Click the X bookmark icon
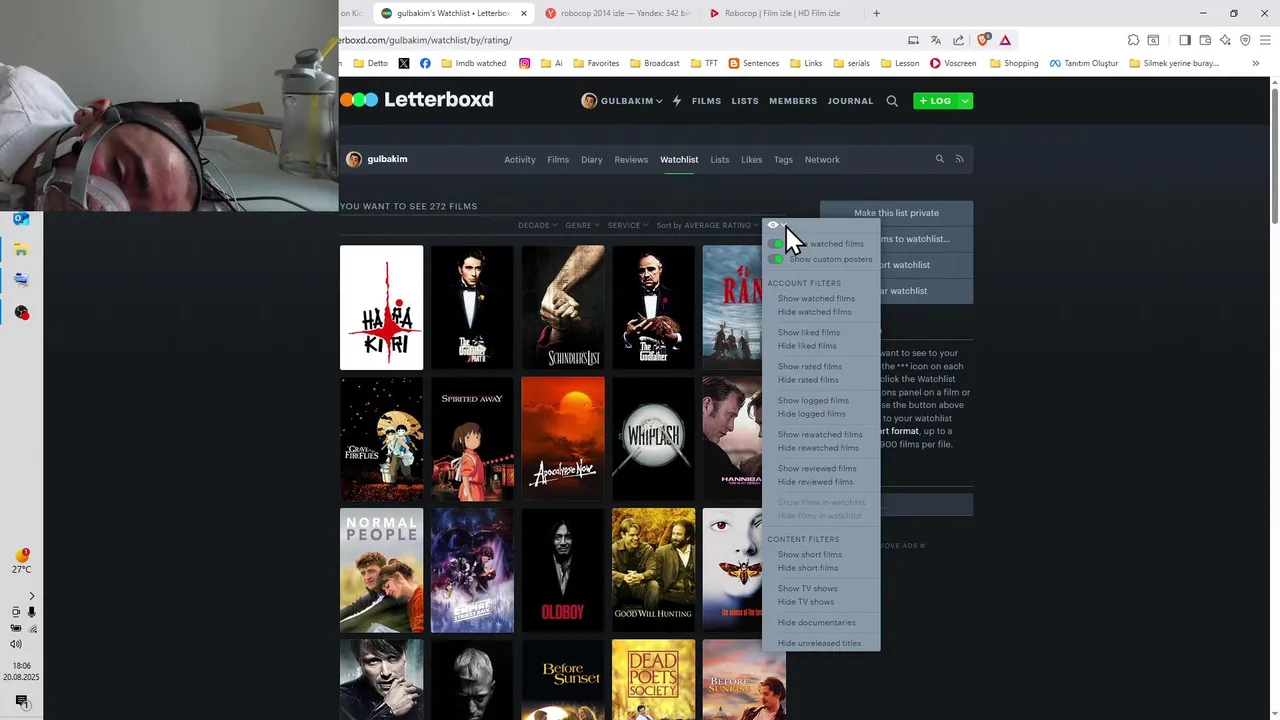 coord(404,63)
